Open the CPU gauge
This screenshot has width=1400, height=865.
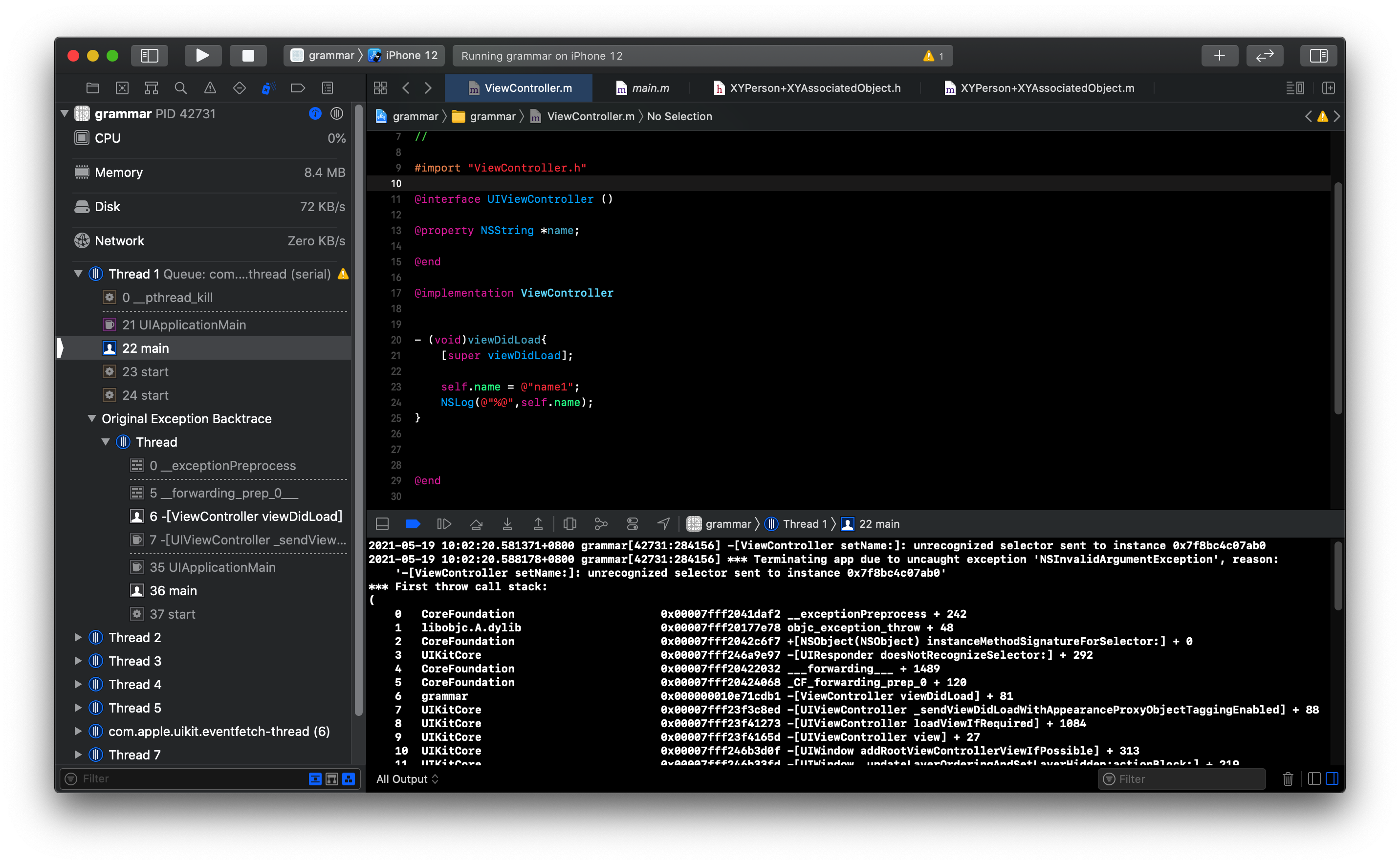(209, 138)
